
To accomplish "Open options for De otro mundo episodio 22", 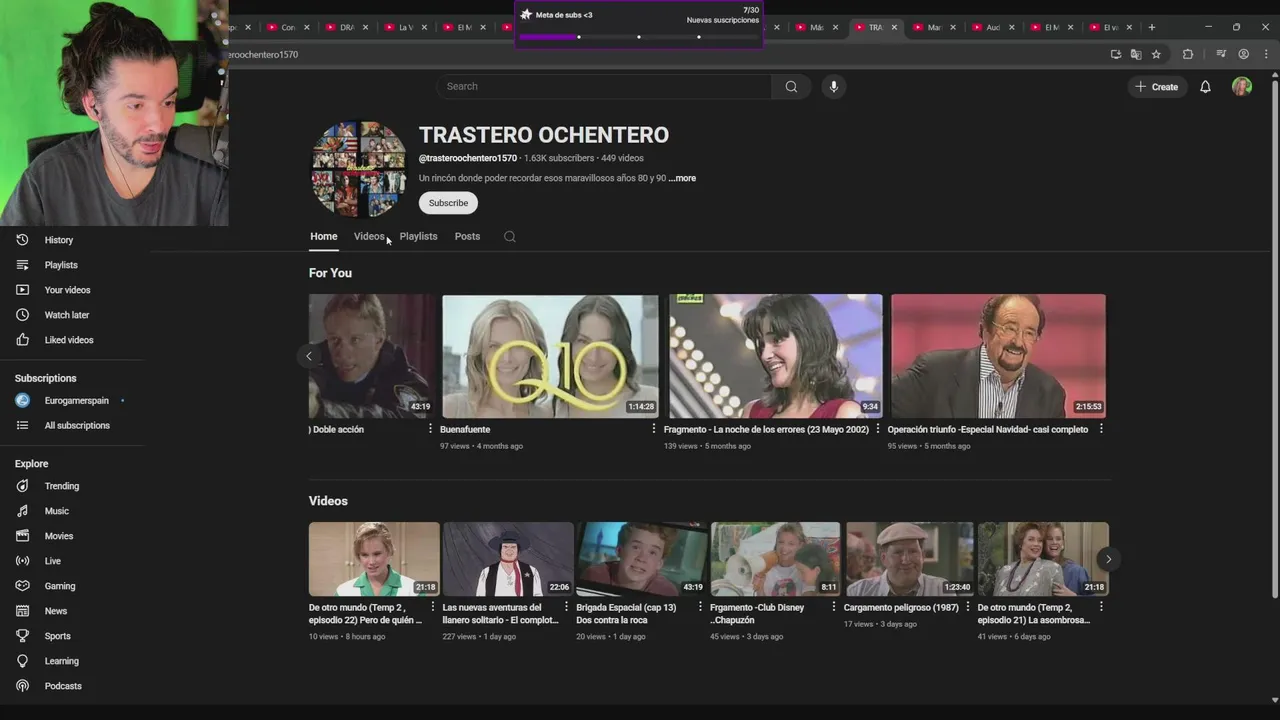I will click(x=433, y=607).
